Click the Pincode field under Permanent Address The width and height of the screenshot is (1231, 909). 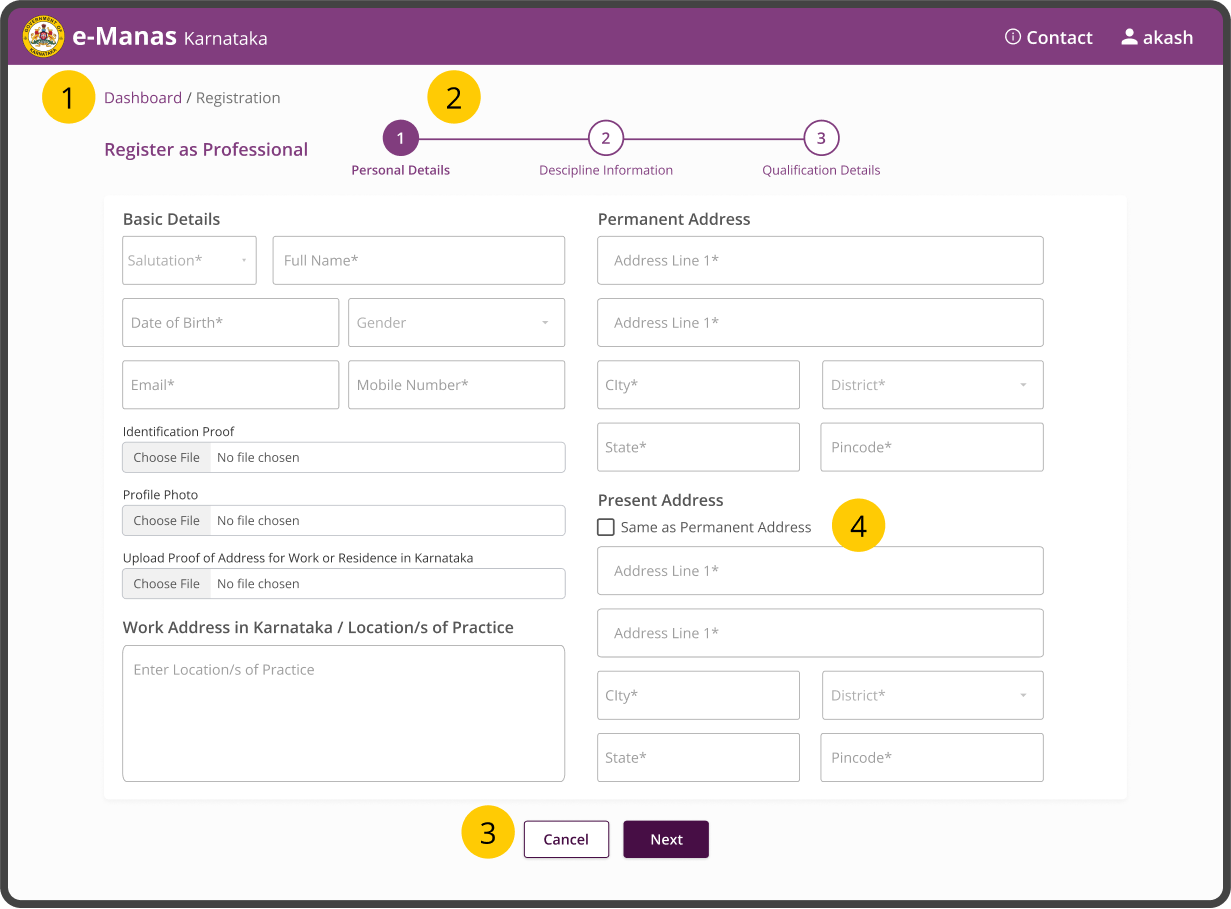click(932, 447)
